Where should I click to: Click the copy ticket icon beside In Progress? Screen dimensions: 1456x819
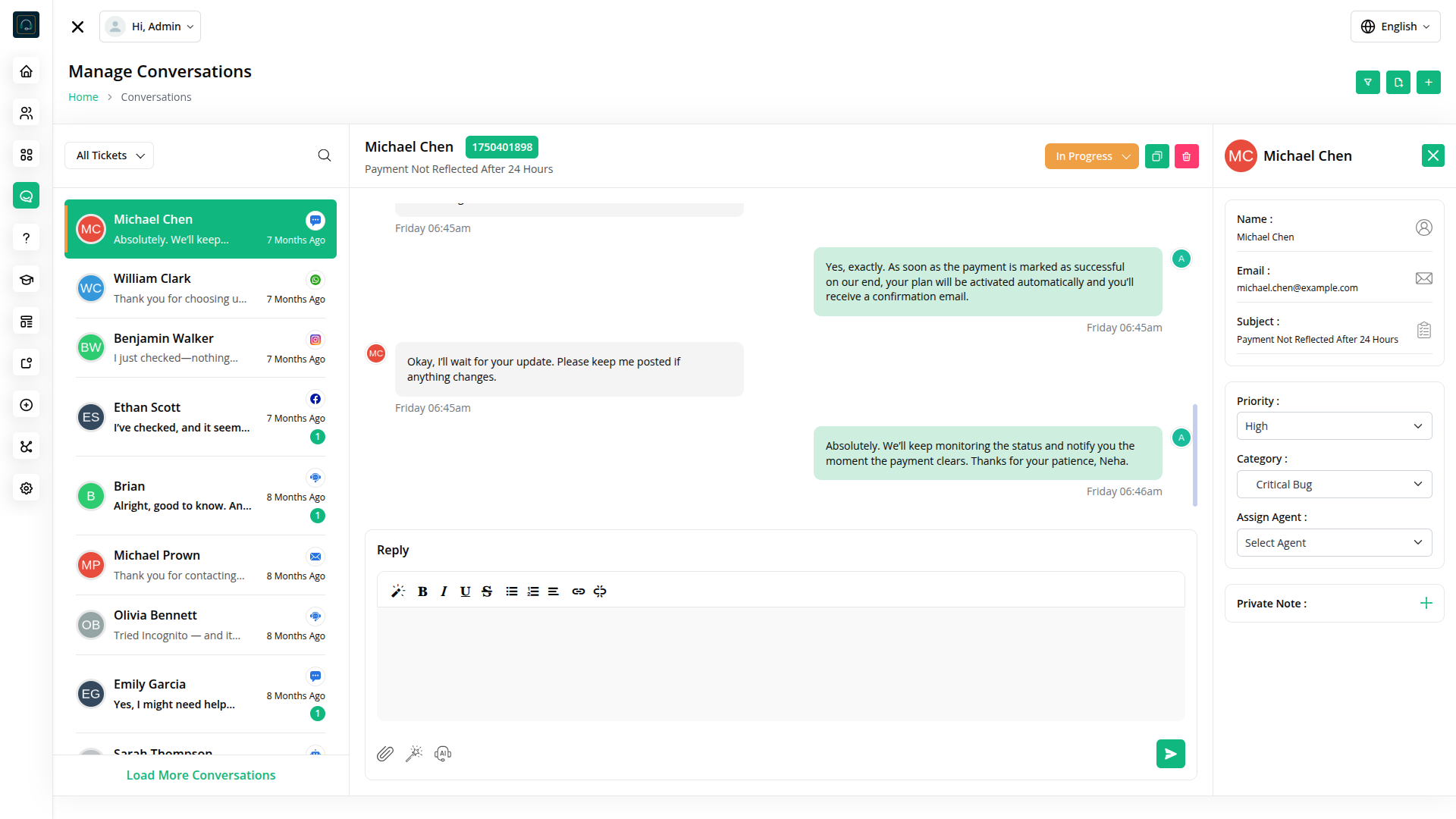1156,156
